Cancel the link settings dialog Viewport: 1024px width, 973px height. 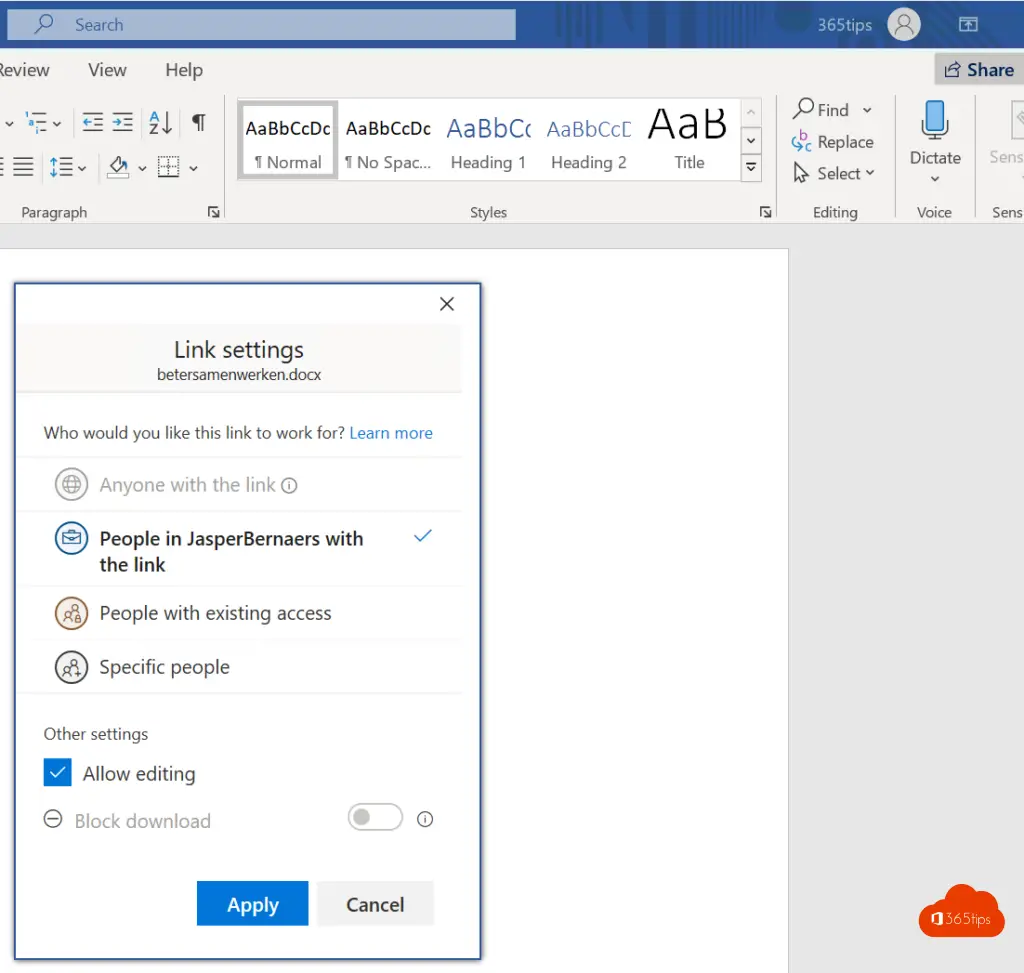[x=375, y=904]
